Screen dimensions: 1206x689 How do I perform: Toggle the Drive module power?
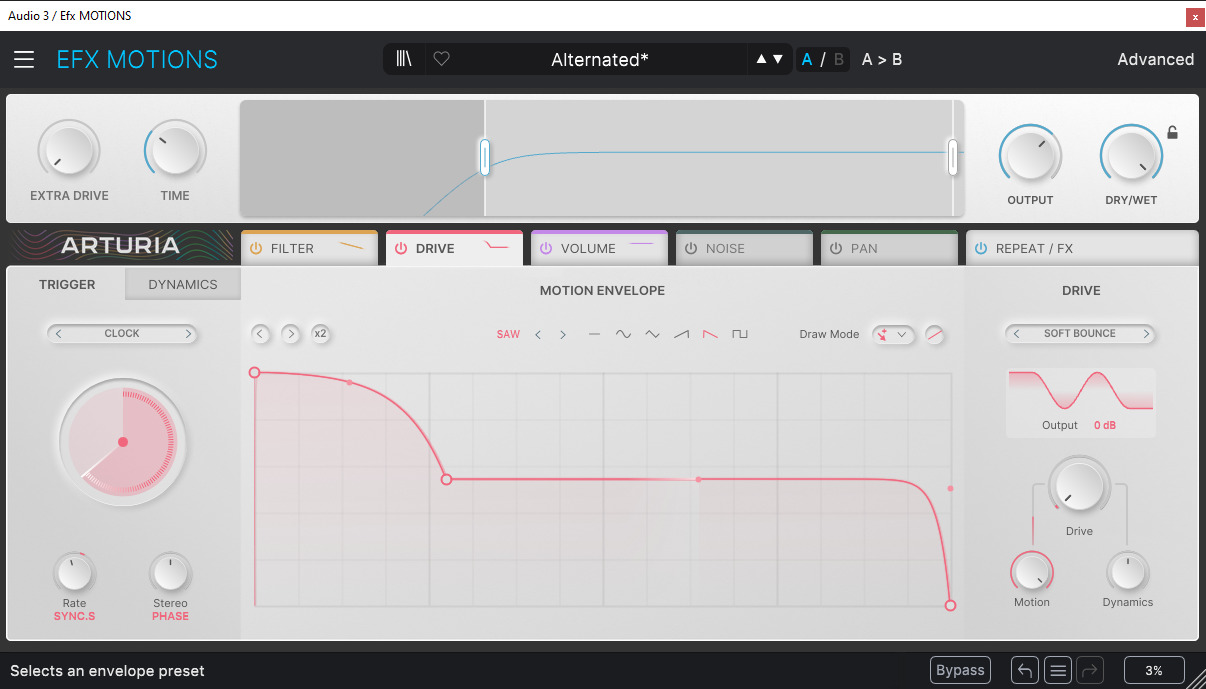(400, 248)
